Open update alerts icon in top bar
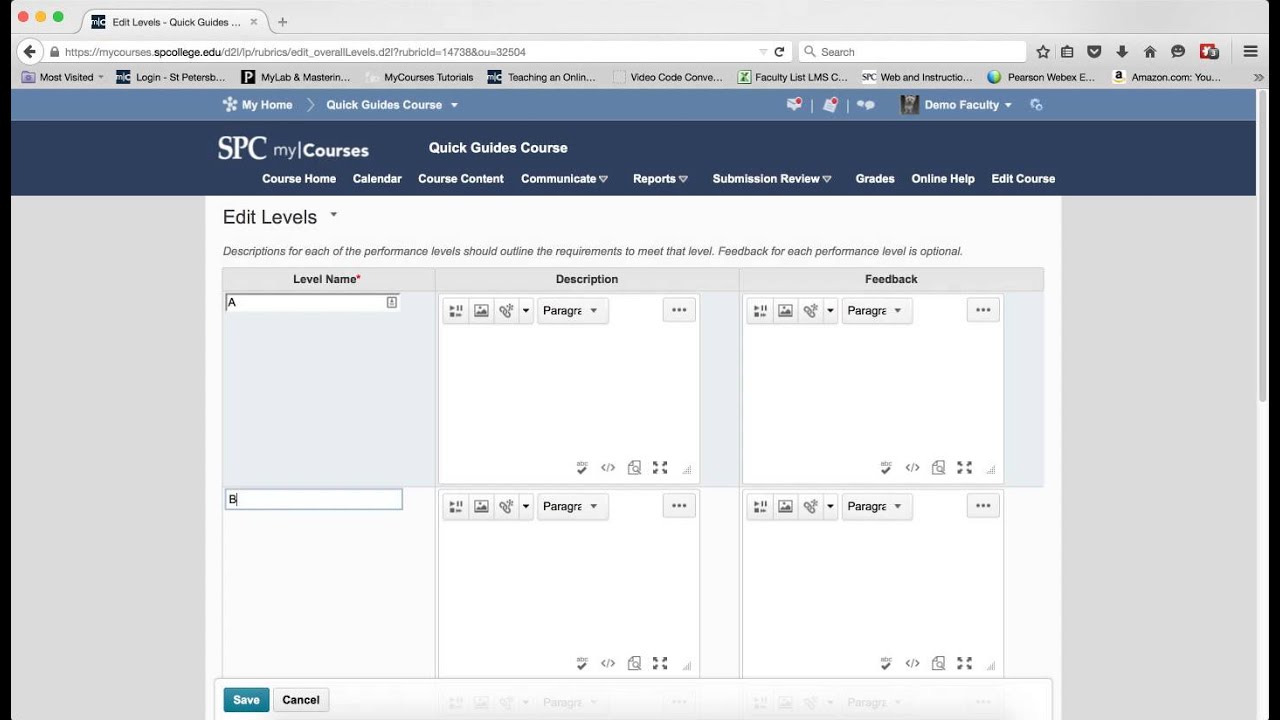This screenshot has width=1280, height=720. click(x=830, y=104)
